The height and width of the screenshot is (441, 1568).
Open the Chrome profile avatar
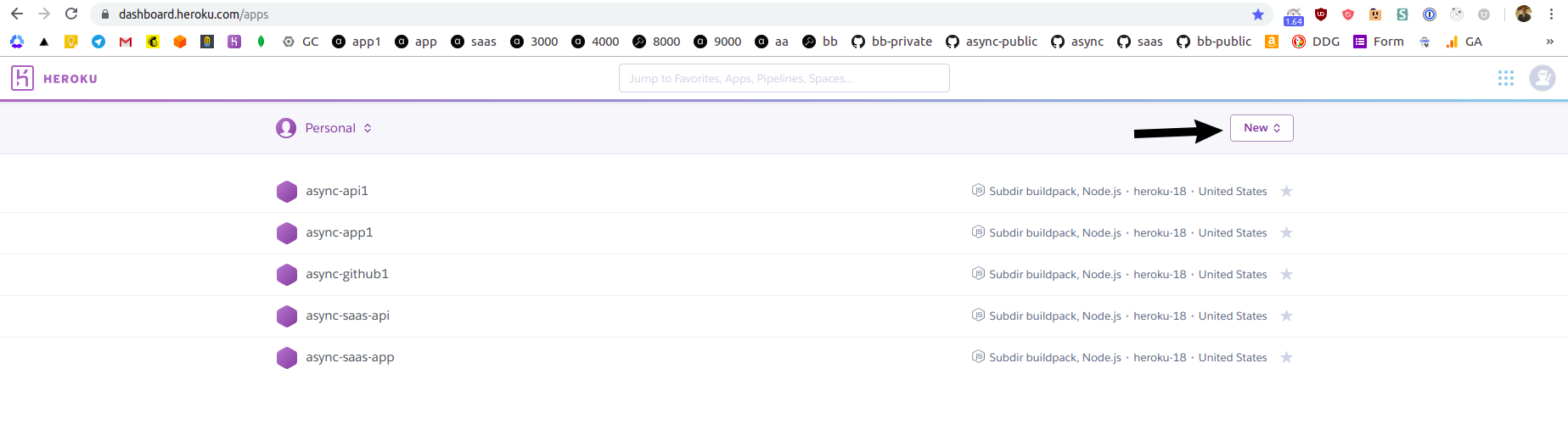tap(1524, 14)
